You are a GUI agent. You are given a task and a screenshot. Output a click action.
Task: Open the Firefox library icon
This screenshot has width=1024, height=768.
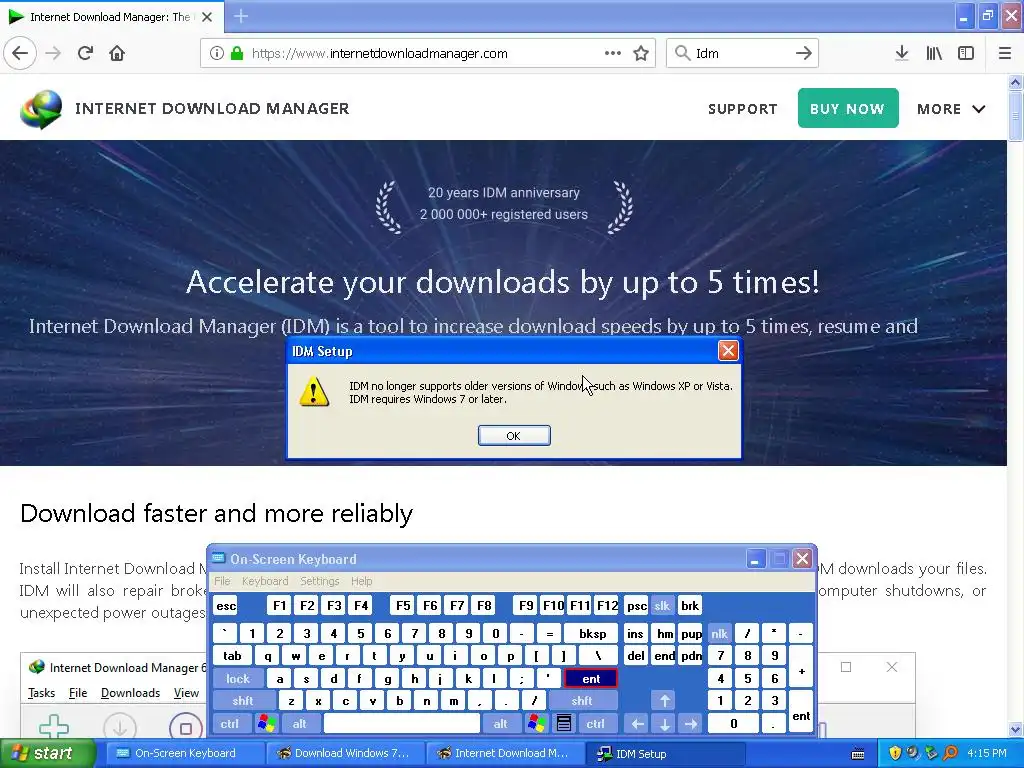[934, 53]
